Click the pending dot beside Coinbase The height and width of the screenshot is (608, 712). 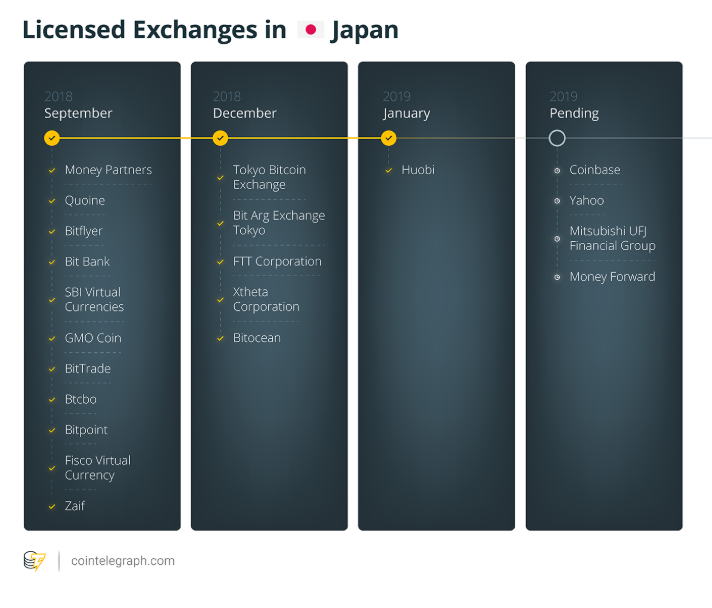click(x=557, y=171)
